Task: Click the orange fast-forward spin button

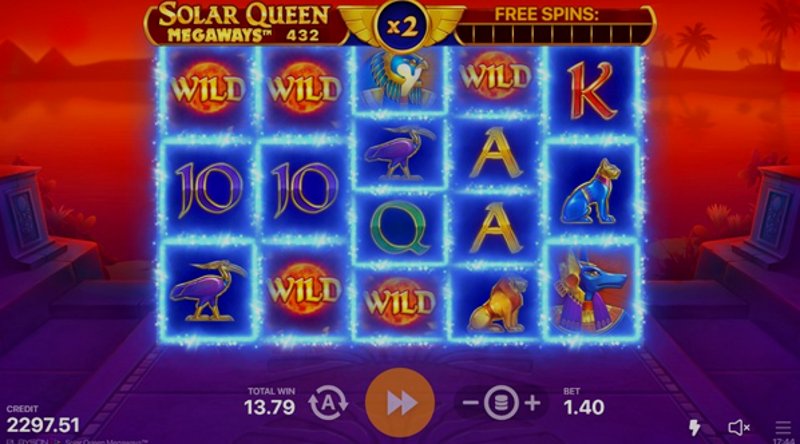Action: tap(400, 403)
